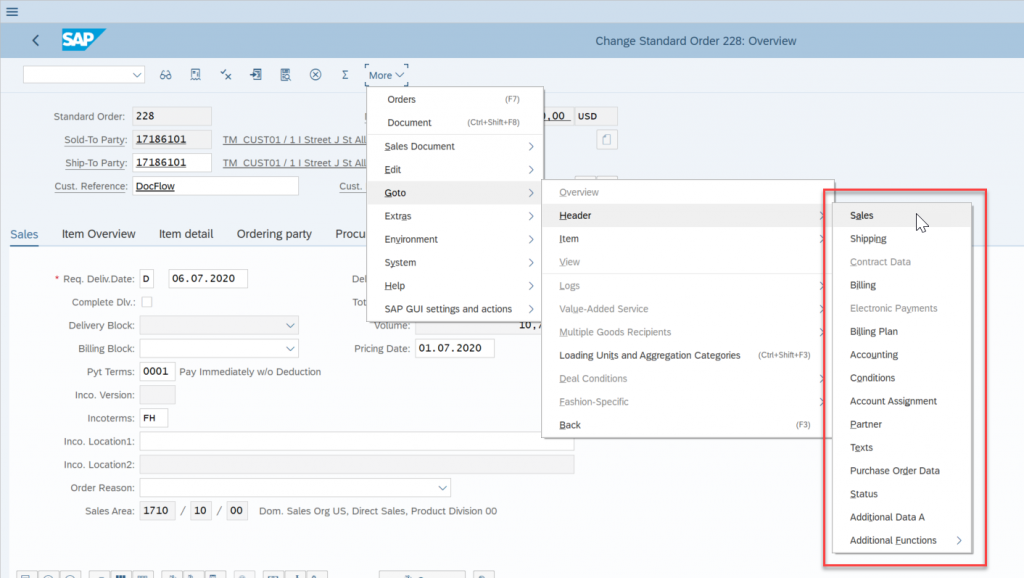Click the back arrow beside the SAP logo
This screenshot has width=1024, height=578.
pos(36,40)
